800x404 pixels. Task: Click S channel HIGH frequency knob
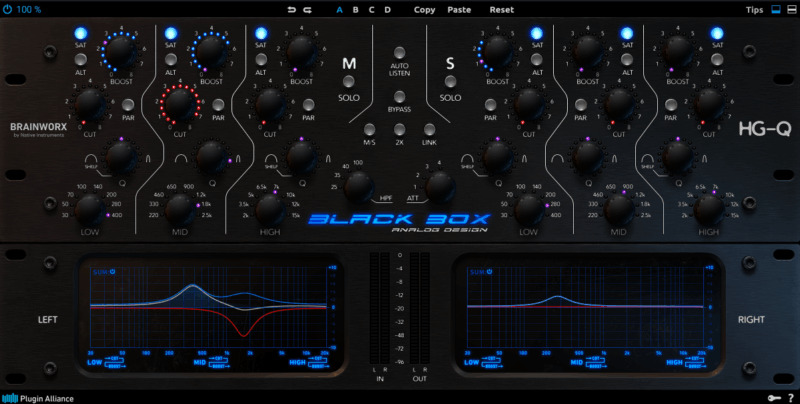709,210
